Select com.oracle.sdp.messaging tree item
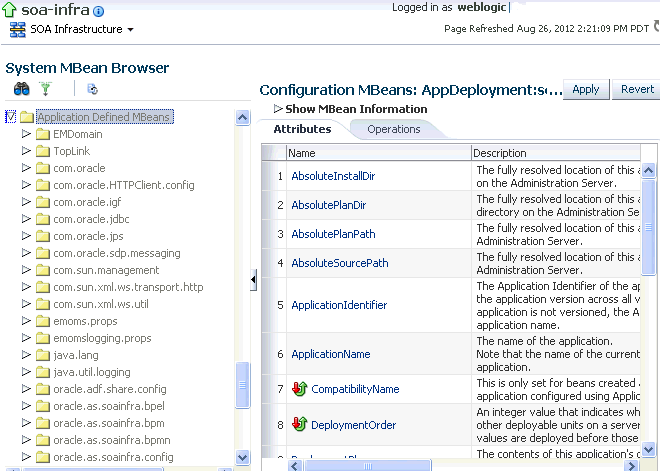 click(x=117, y=253)
